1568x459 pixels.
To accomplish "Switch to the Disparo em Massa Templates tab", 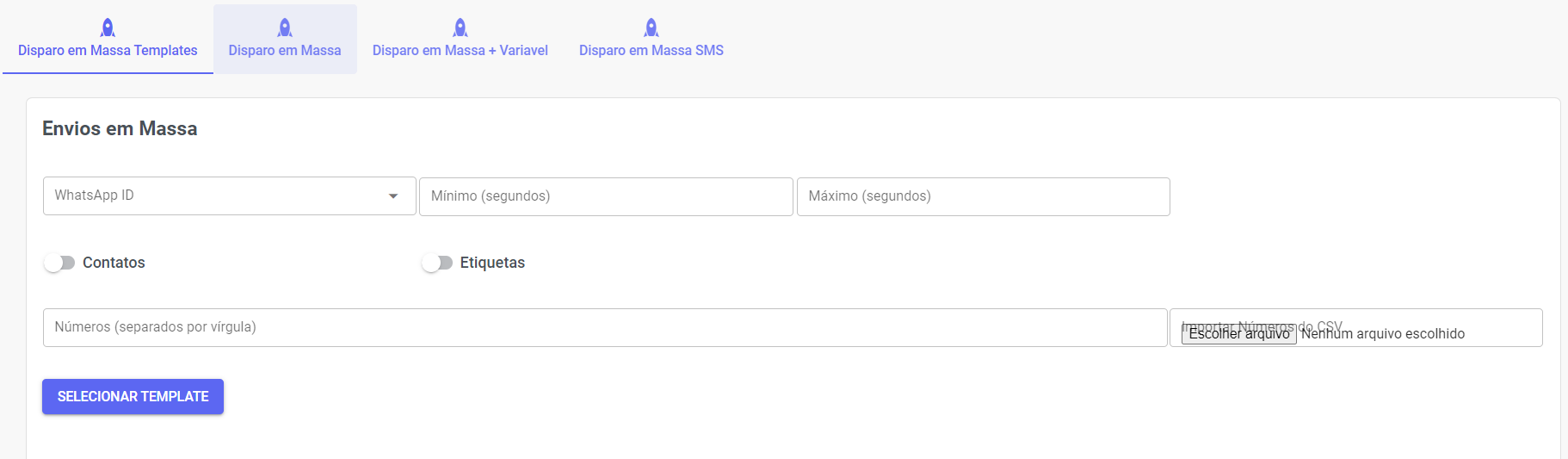I will (x=108, y=51).
